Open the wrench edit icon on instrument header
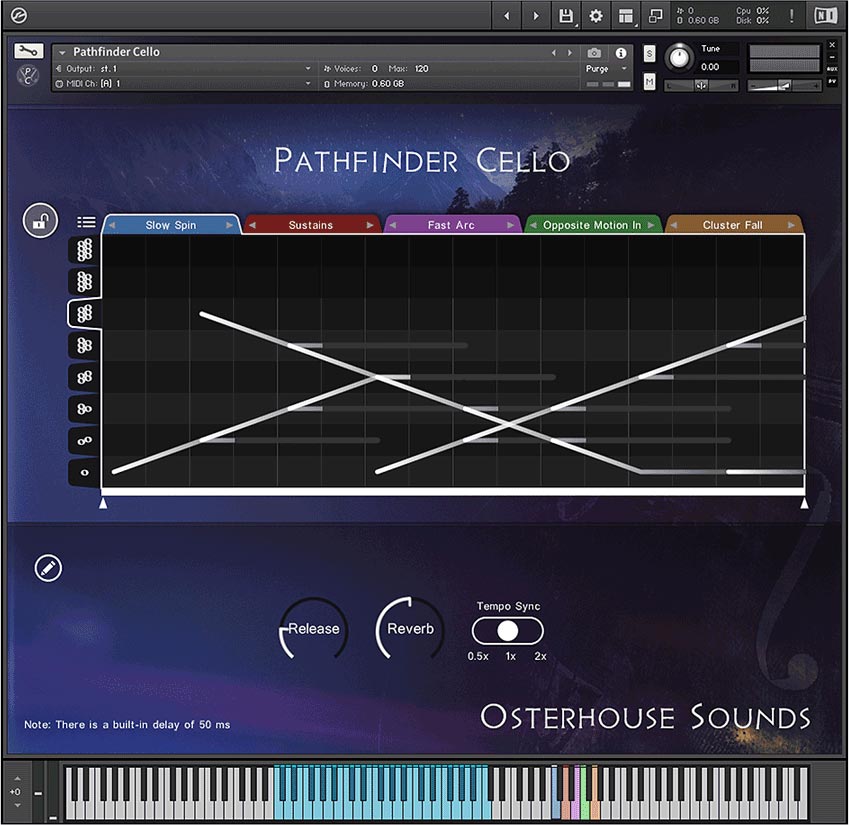Image resolution: width=849 pixels, height=825 pixels. [27, 51]
